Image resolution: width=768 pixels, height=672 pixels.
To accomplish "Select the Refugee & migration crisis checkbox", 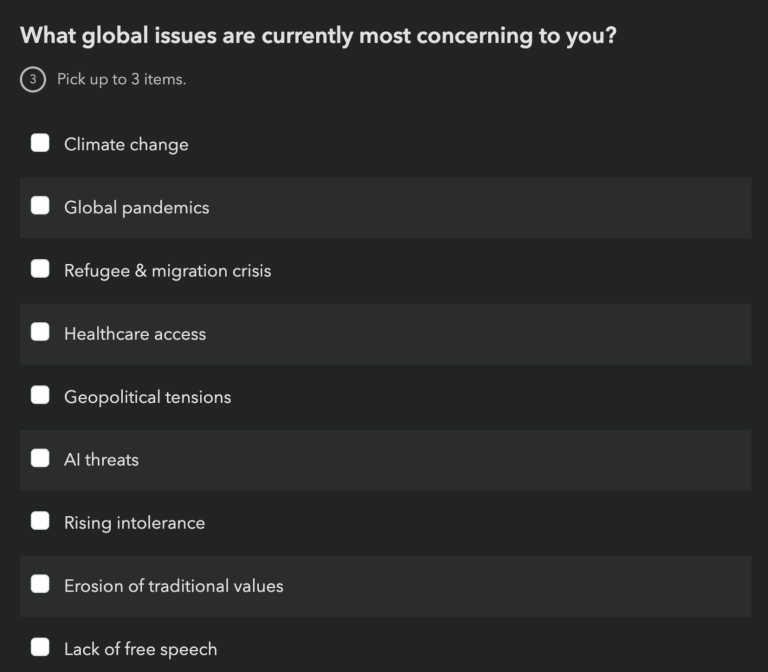I will [x=40, y=269].
